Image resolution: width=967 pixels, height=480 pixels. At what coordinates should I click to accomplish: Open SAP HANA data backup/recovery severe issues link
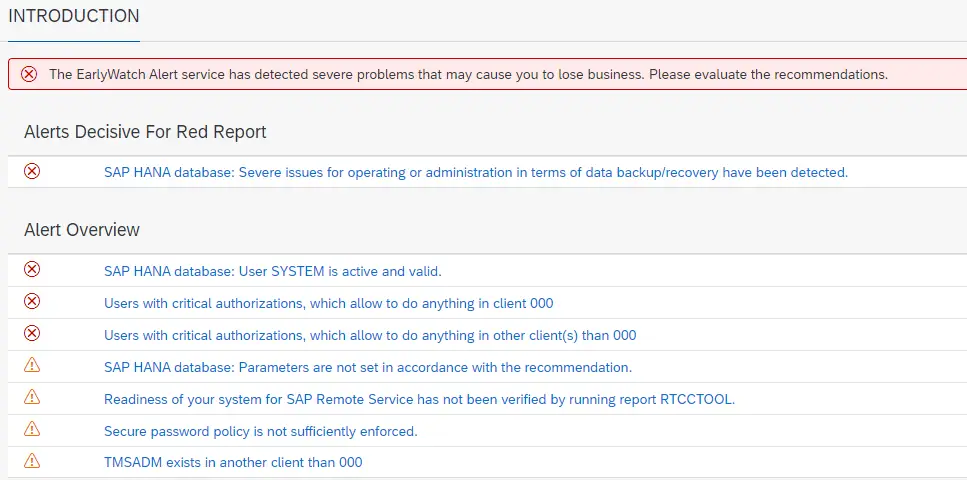coord(476,173)
